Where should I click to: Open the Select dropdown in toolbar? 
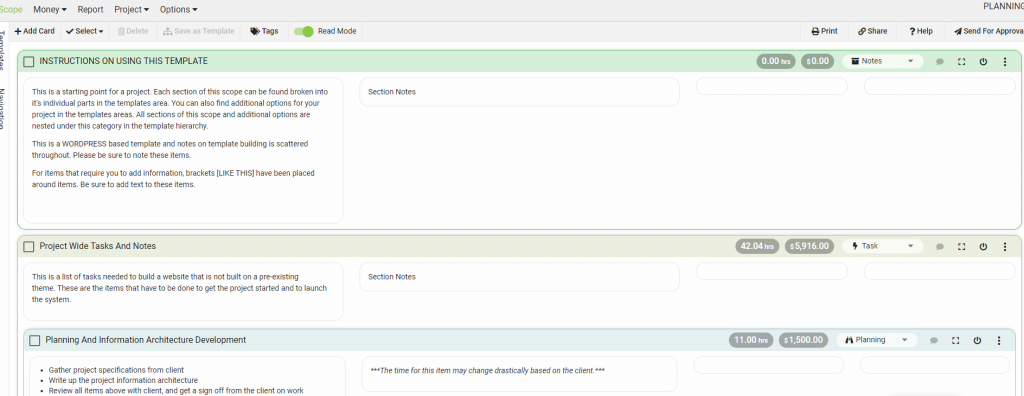(x=85, y=31)
